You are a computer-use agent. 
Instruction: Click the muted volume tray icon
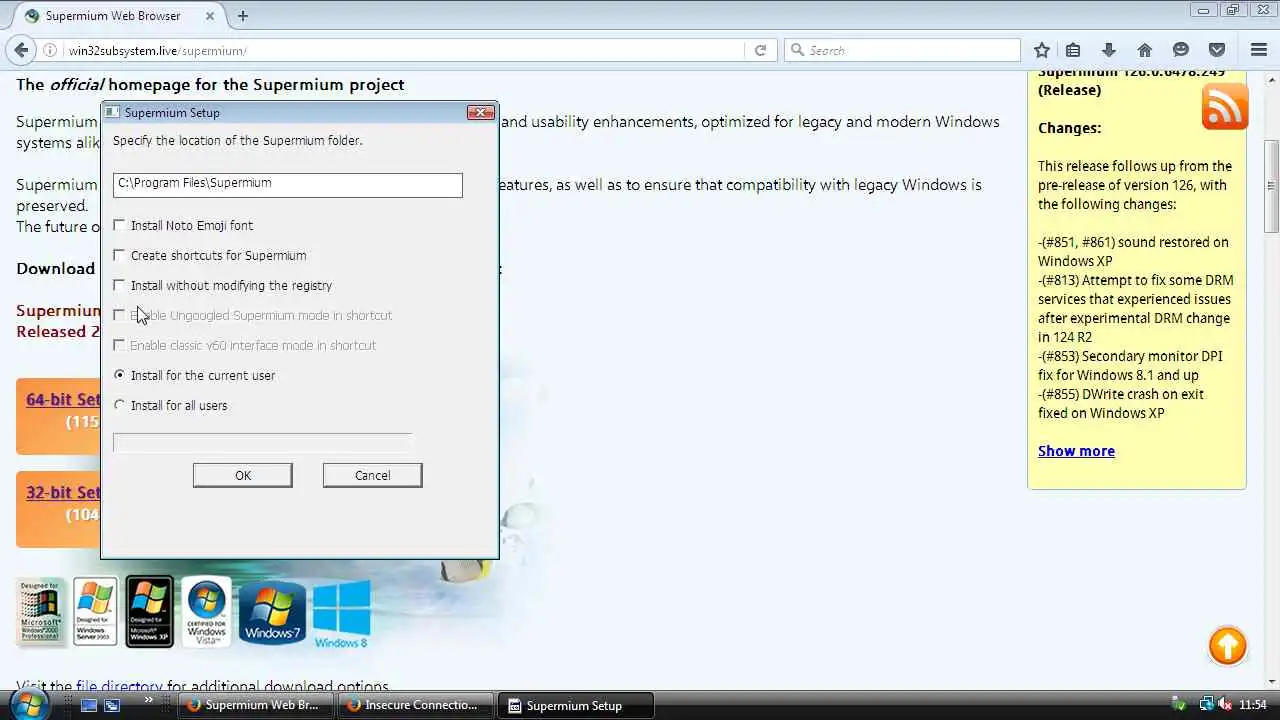click(x=1225, y=705)
